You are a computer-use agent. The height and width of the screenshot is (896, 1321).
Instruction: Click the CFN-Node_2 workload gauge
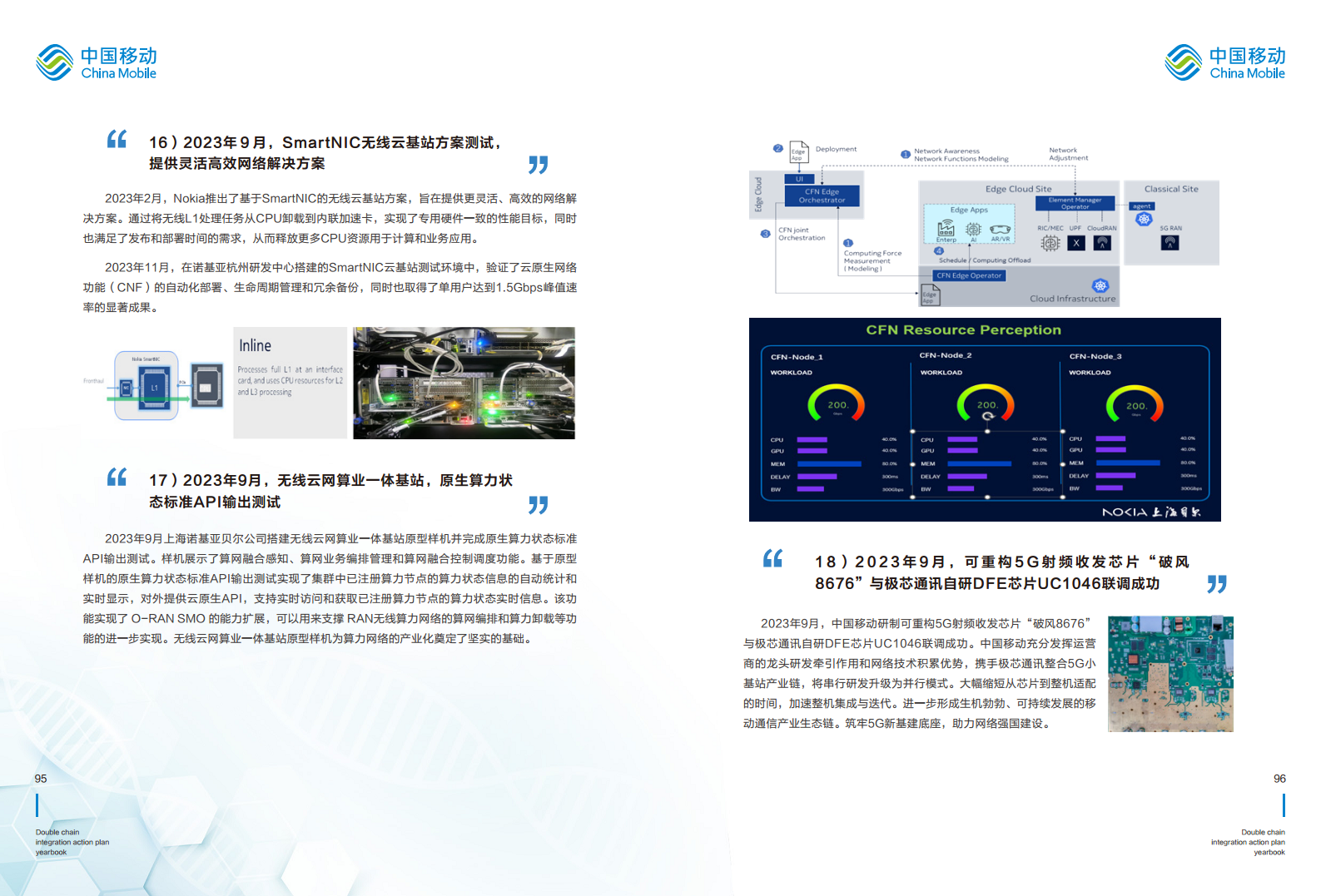point(986,403)
